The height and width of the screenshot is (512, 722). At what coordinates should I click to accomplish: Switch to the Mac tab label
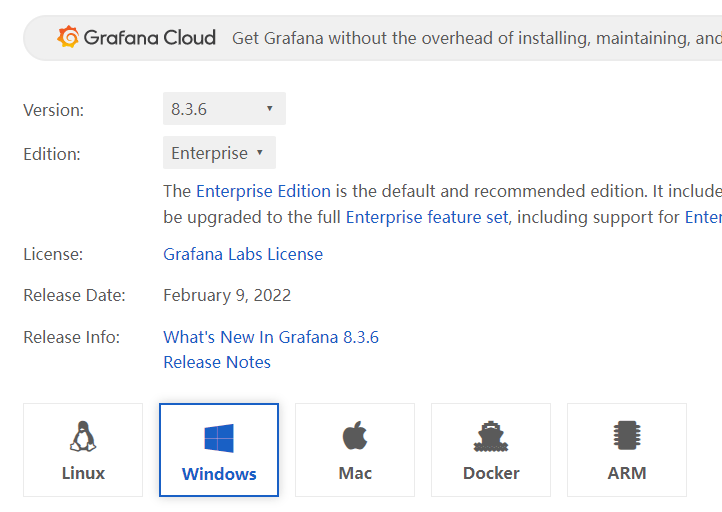pos(355,473)
